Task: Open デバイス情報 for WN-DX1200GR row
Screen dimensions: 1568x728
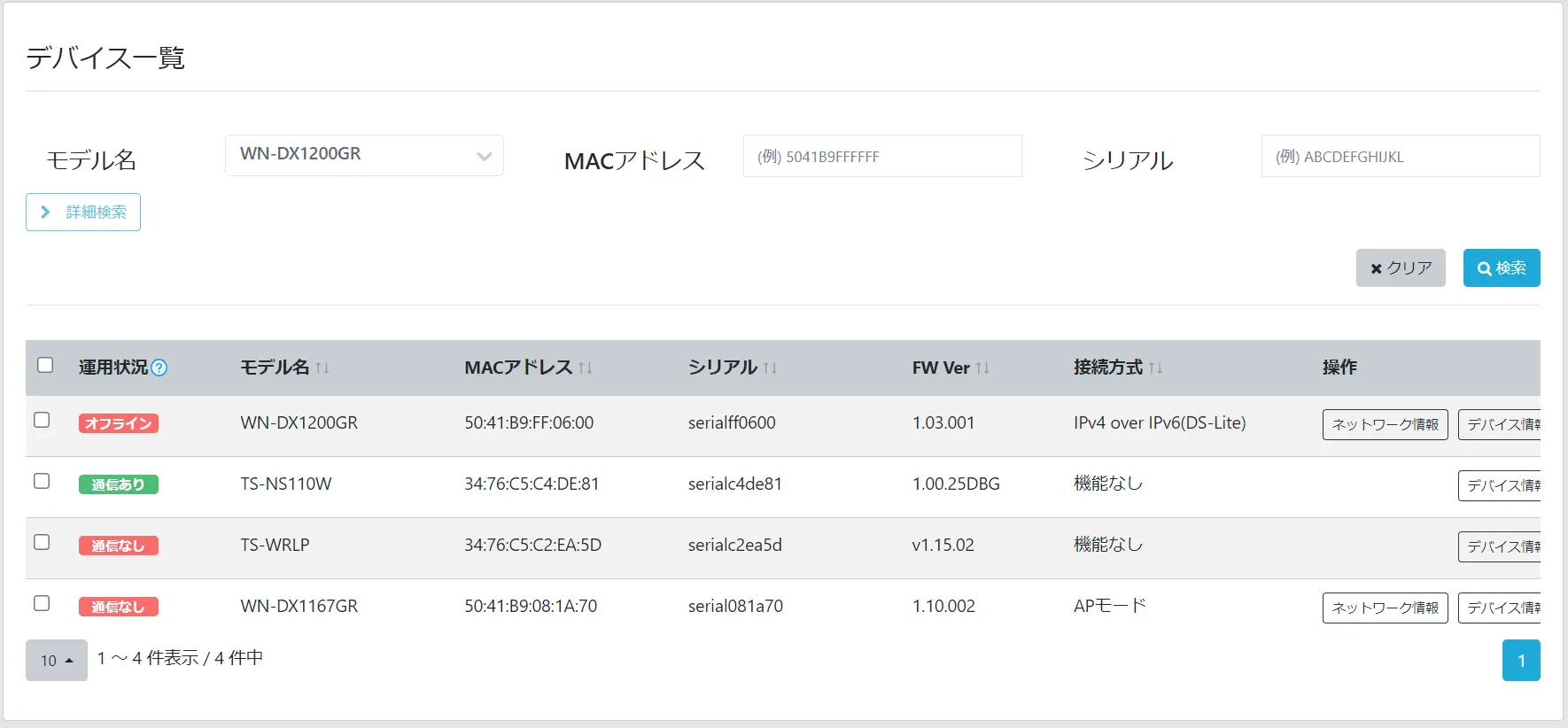Action: (1500, 424)
